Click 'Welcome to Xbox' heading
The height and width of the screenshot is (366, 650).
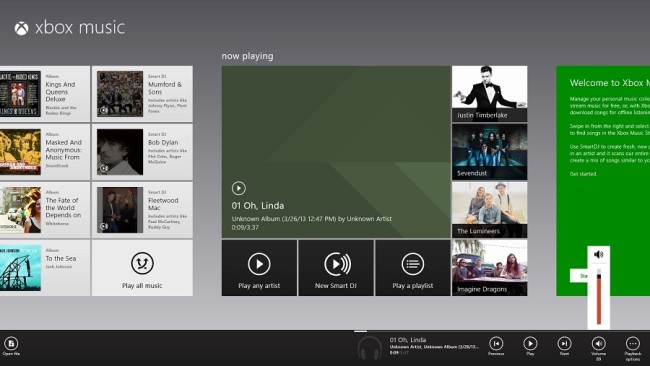[609, 83]
